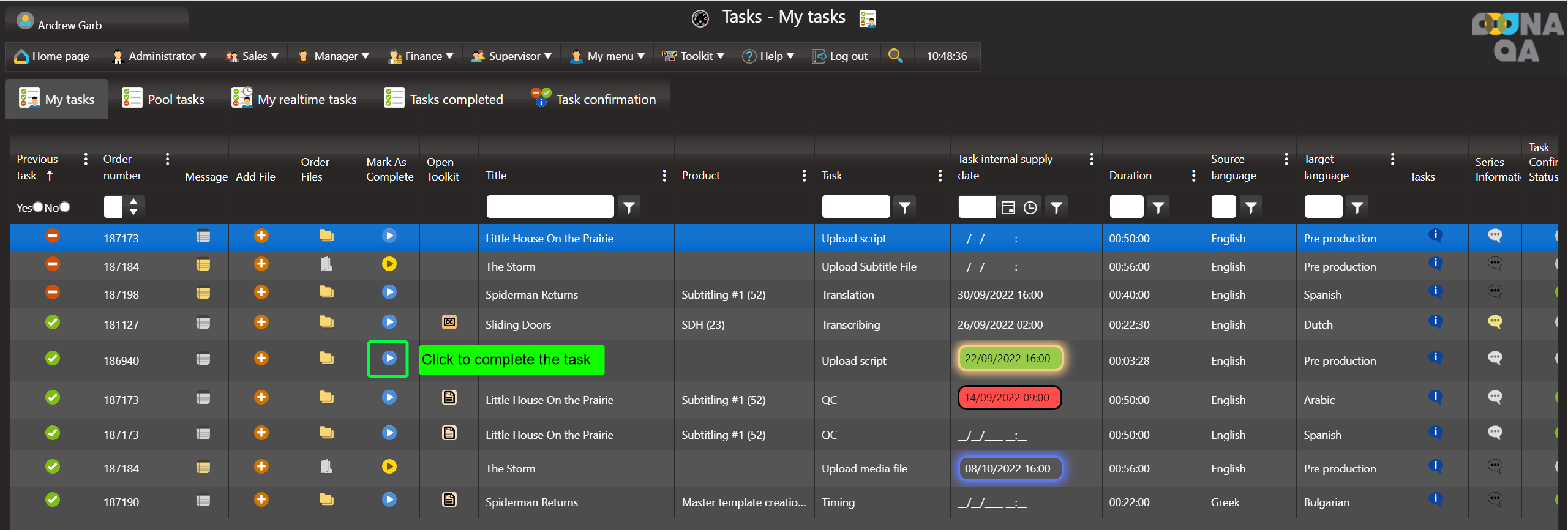Switch to the Pool tasks tab

point(163,99)
